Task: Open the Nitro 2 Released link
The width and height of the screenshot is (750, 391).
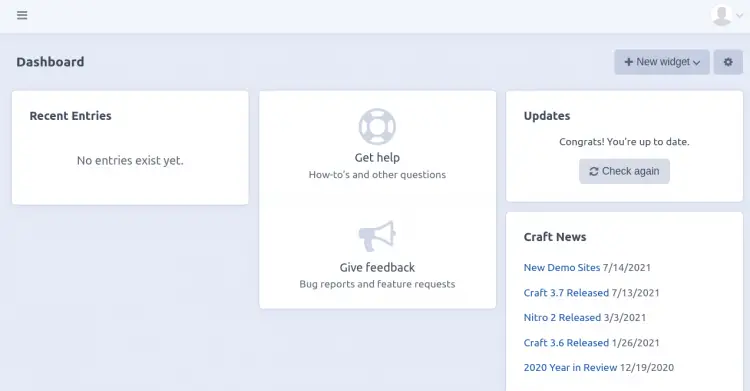Action: (x=562, y=318)
